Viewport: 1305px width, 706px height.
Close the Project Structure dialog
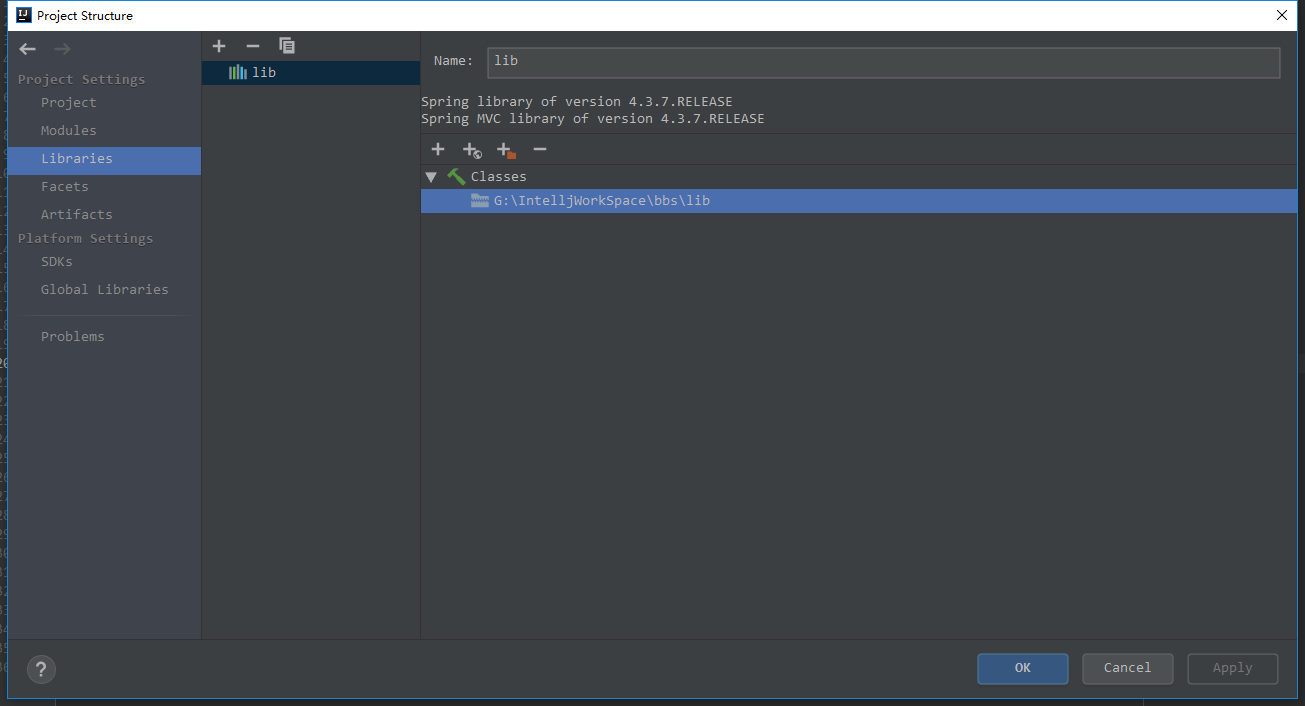[x=1281, y=15]
